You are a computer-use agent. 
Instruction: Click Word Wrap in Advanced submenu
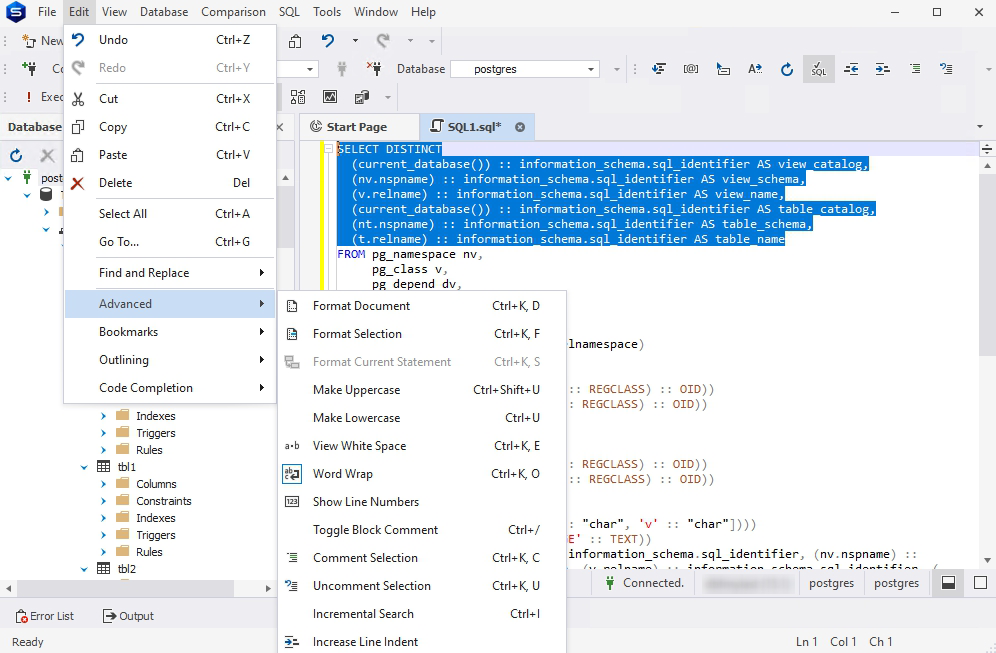(422, 474)
